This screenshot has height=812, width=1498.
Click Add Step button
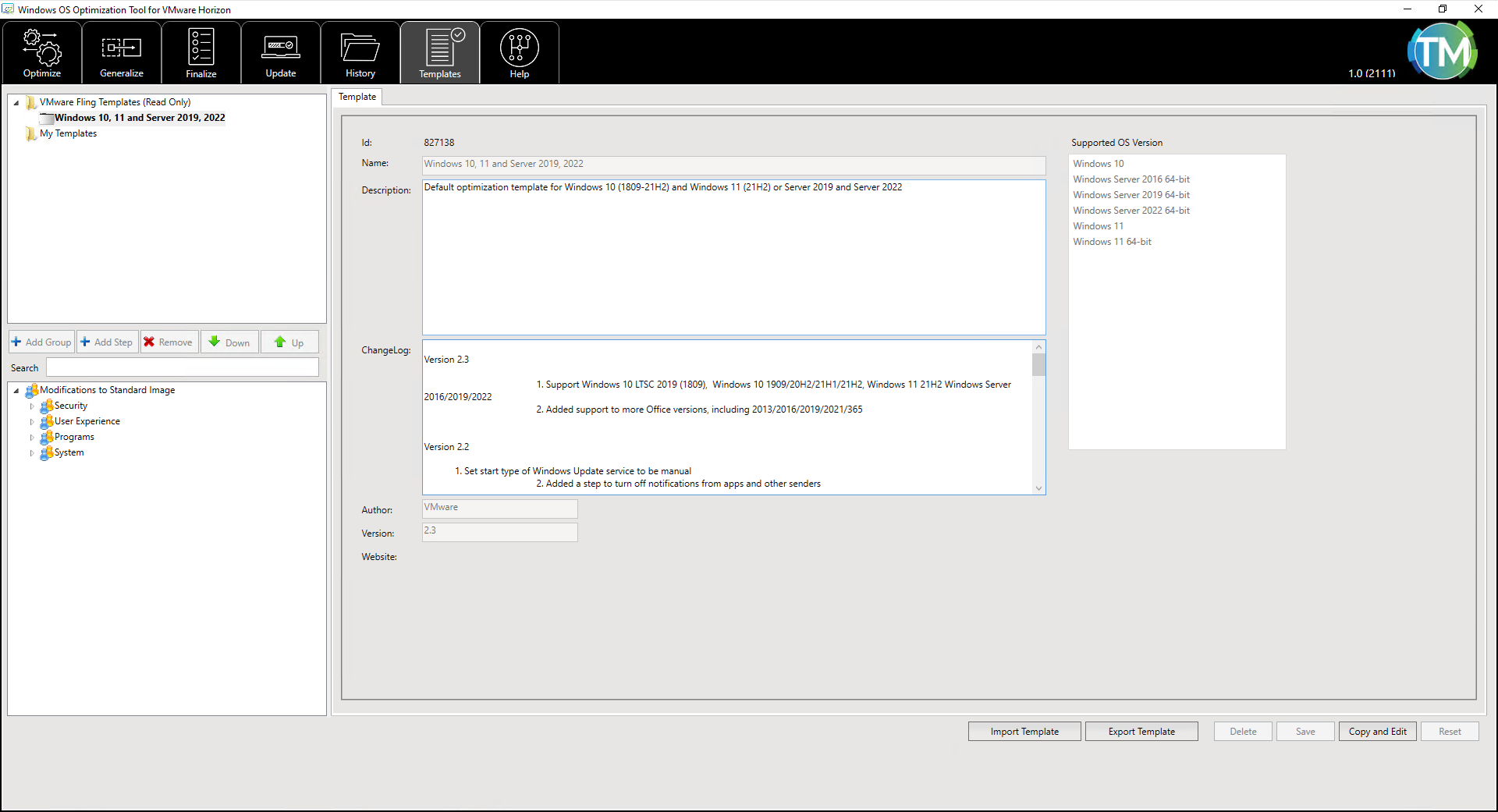click(108, 342)
